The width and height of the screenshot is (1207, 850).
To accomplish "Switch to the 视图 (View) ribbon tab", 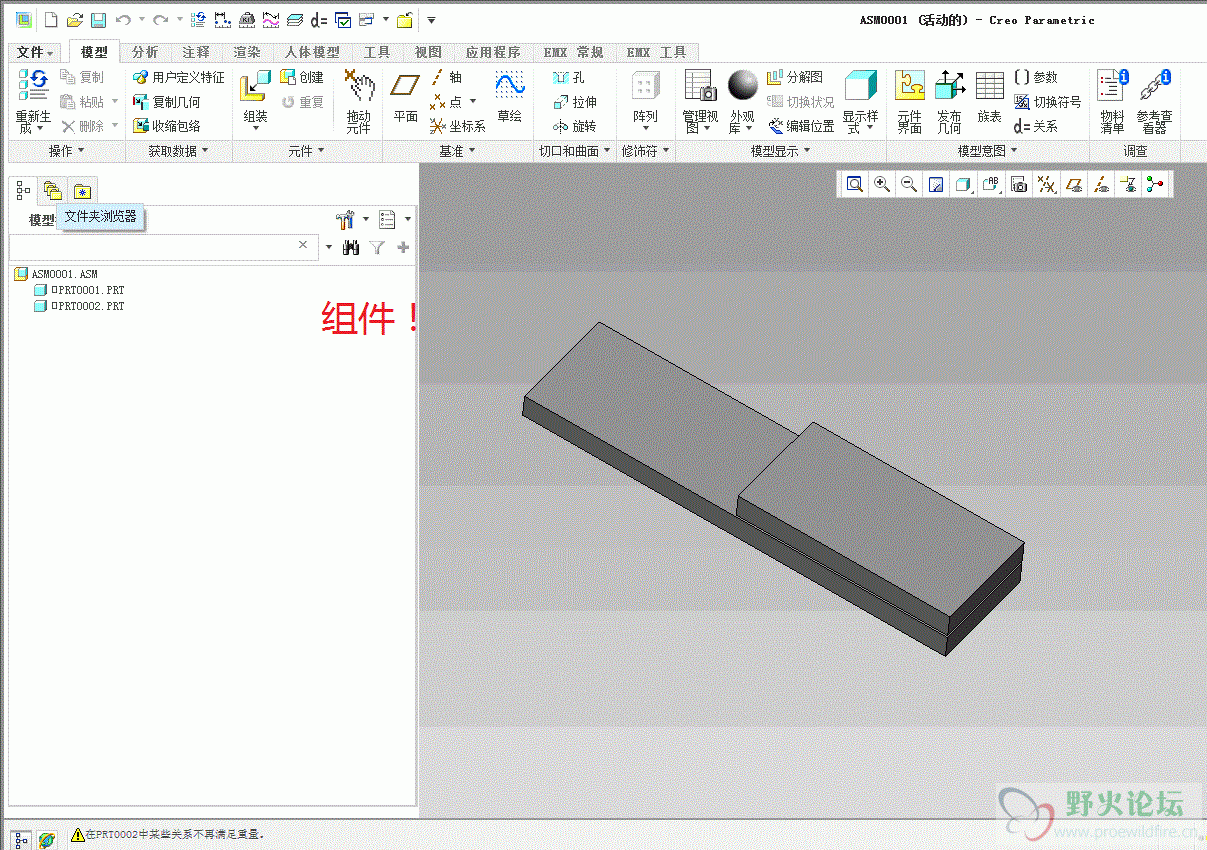I will [428, 52].
